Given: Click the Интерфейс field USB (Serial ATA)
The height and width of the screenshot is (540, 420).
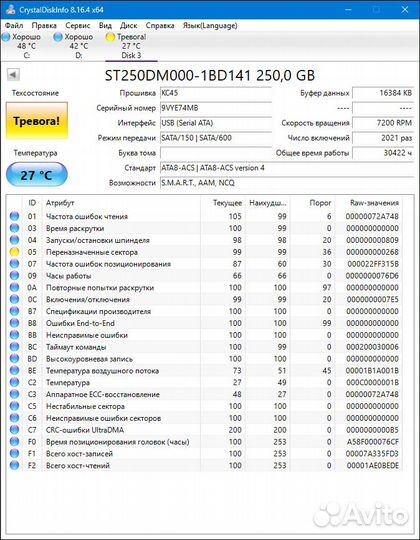Looking at the screenshot, I should point(216,123).
